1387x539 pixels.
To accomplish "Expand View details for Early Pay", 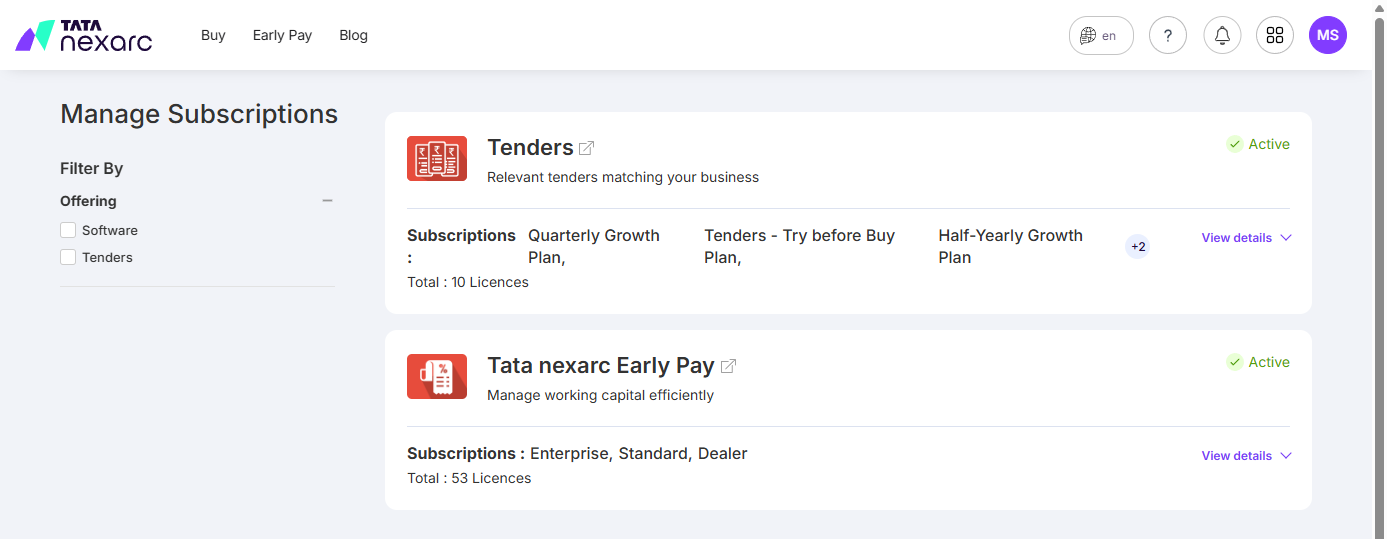I will 1247,456.
